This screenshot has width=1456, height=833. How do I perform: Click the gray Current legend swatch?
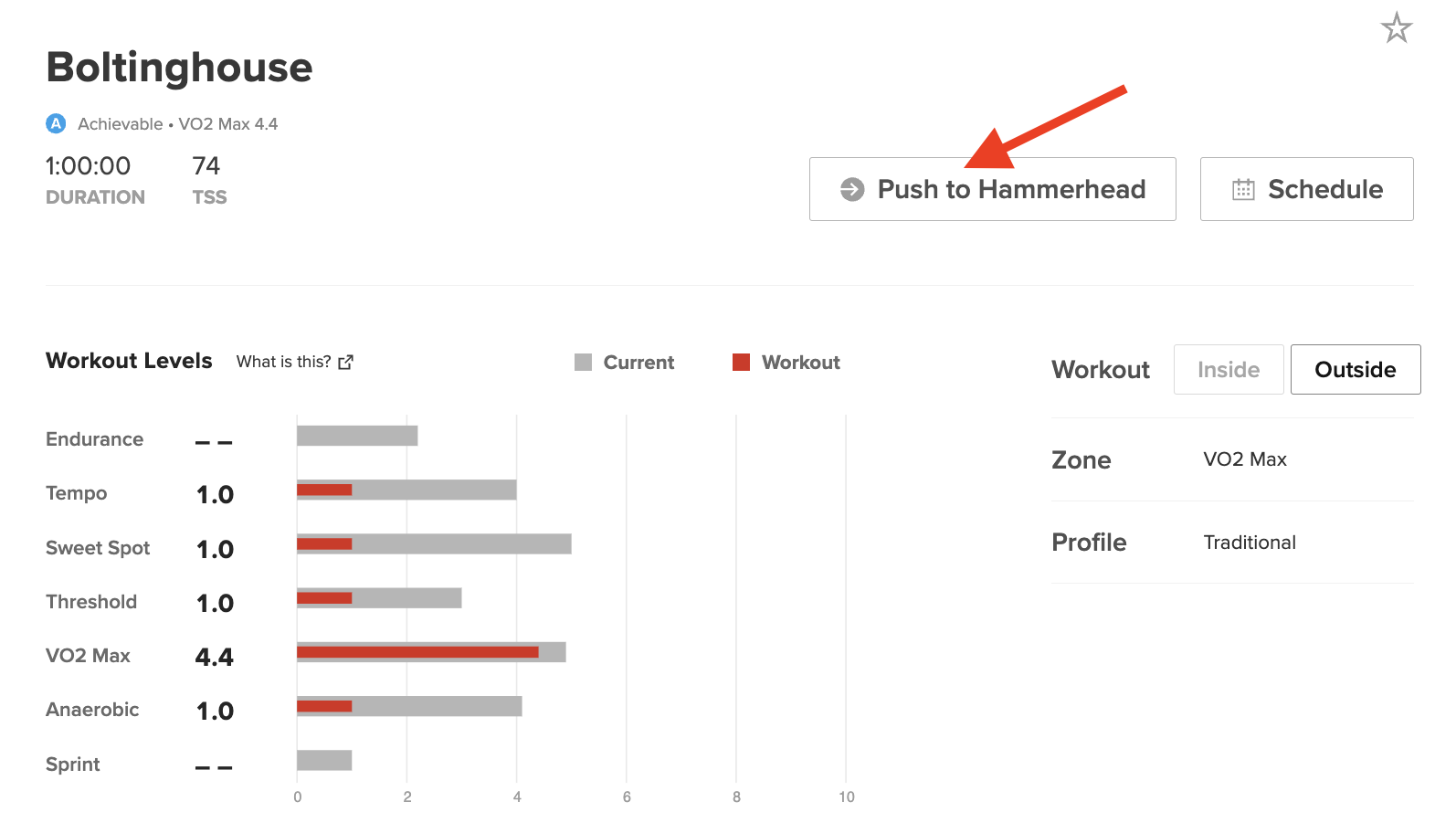point(583,363)
